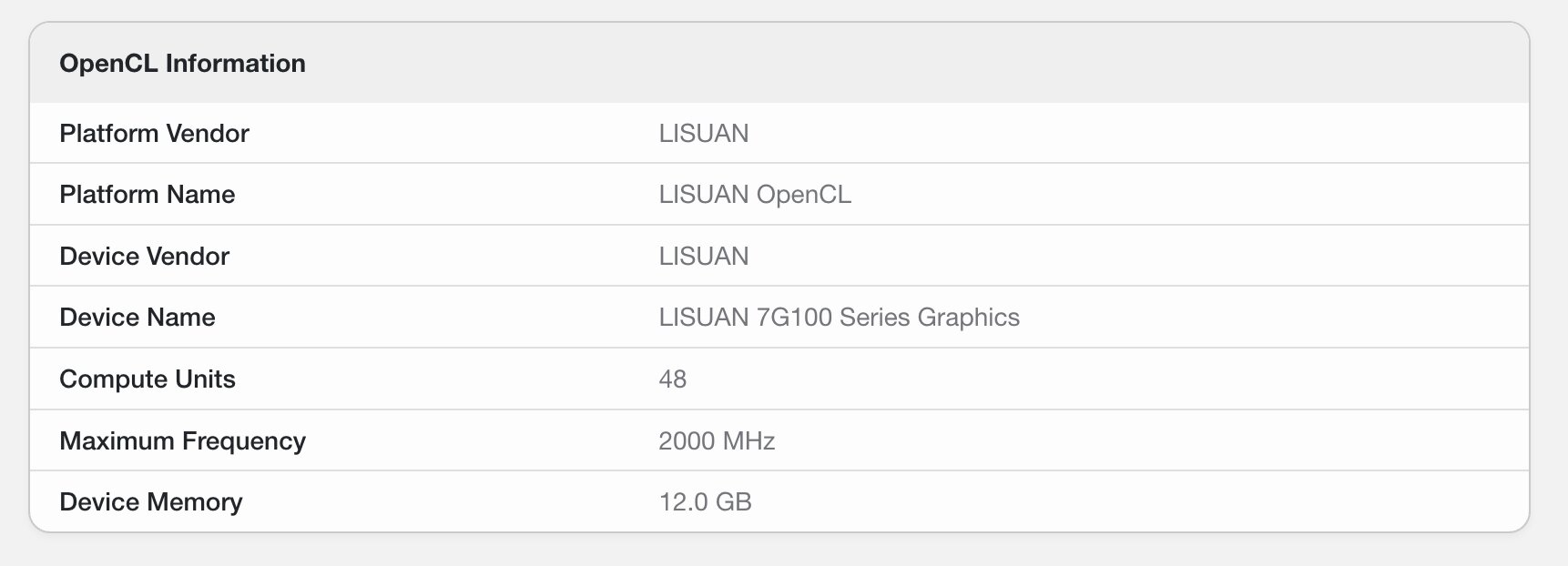
Task: Click the LISUAN device vendor value
Action: click(x=704, y=256)
